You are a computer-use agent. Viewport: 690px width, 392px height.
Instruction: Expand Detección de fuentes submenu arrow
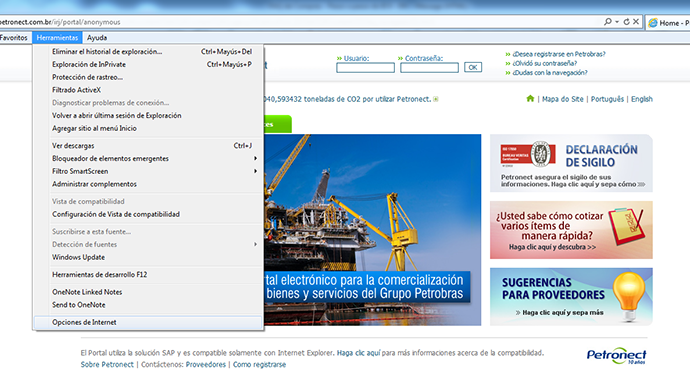point(255,244)
